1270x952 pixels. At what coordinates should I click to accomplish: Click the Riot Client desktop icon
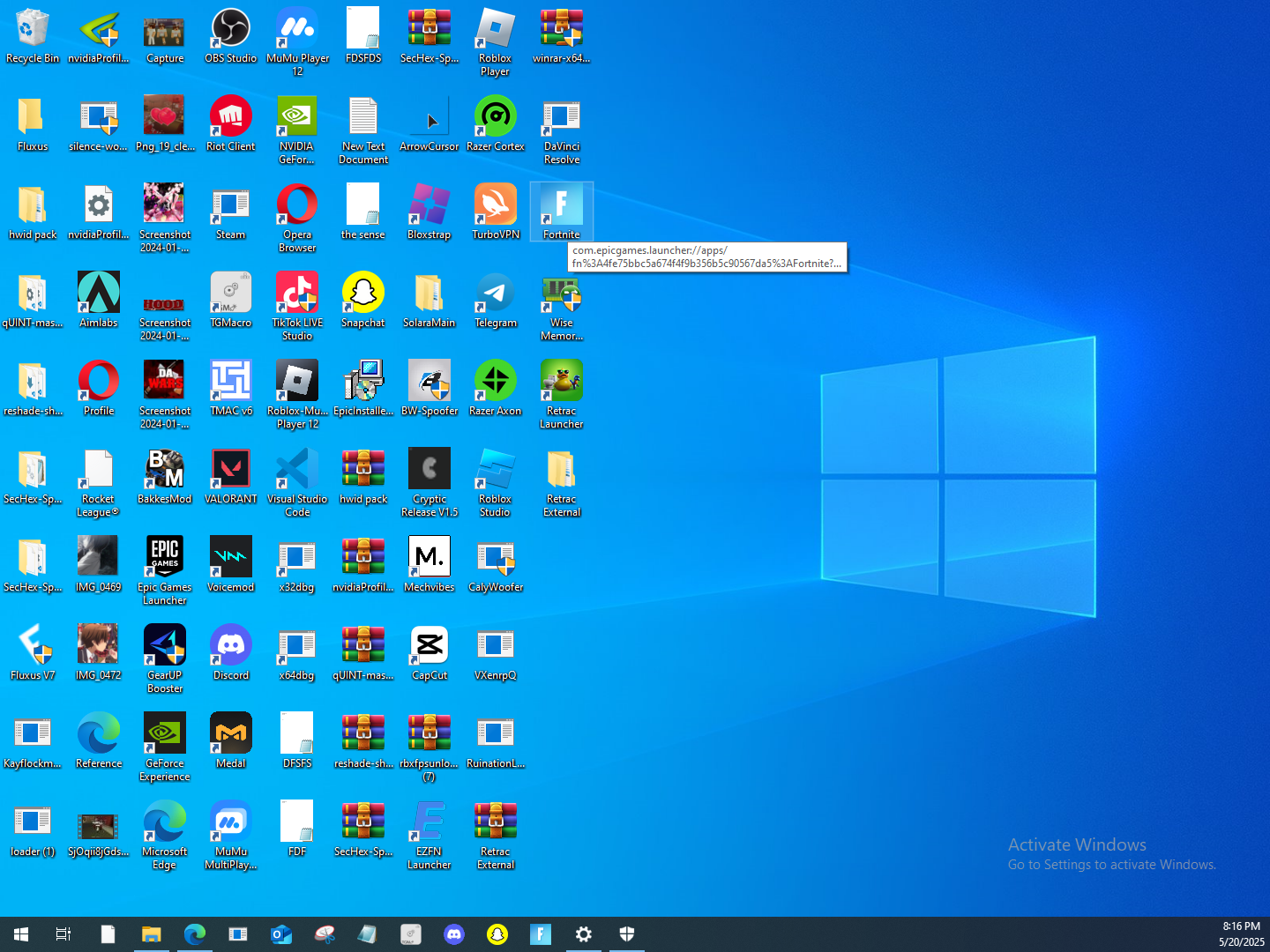[231, 119]
